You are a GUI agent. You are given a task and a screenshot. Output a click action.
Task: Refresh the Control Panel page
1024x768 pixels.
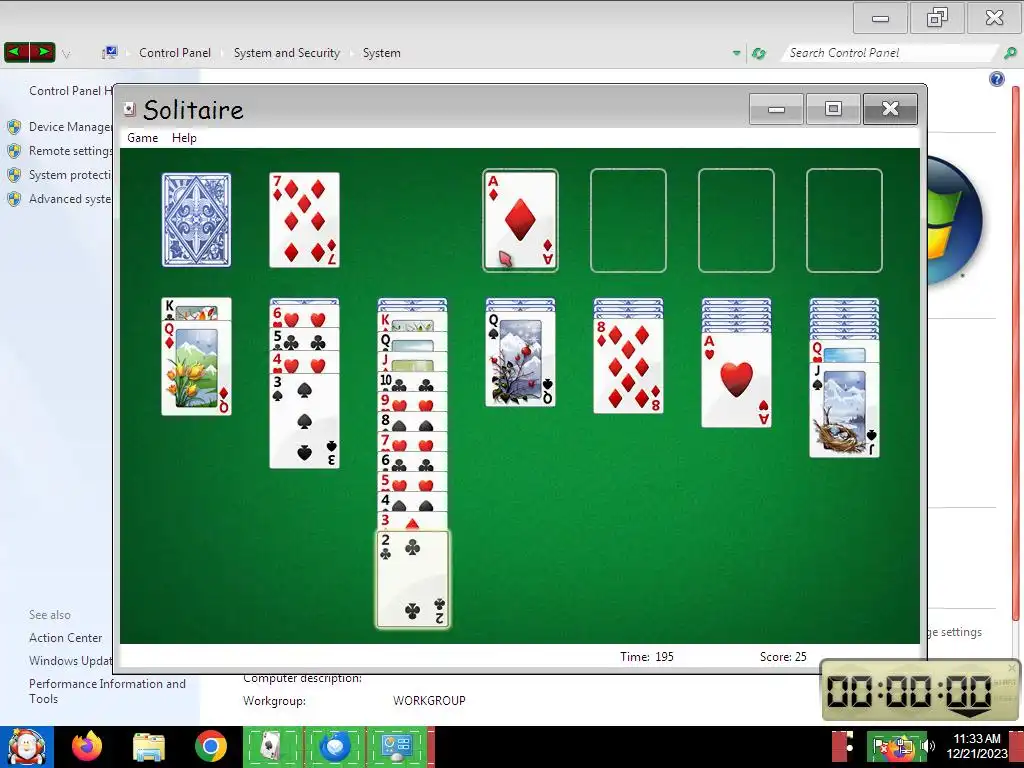759,53
